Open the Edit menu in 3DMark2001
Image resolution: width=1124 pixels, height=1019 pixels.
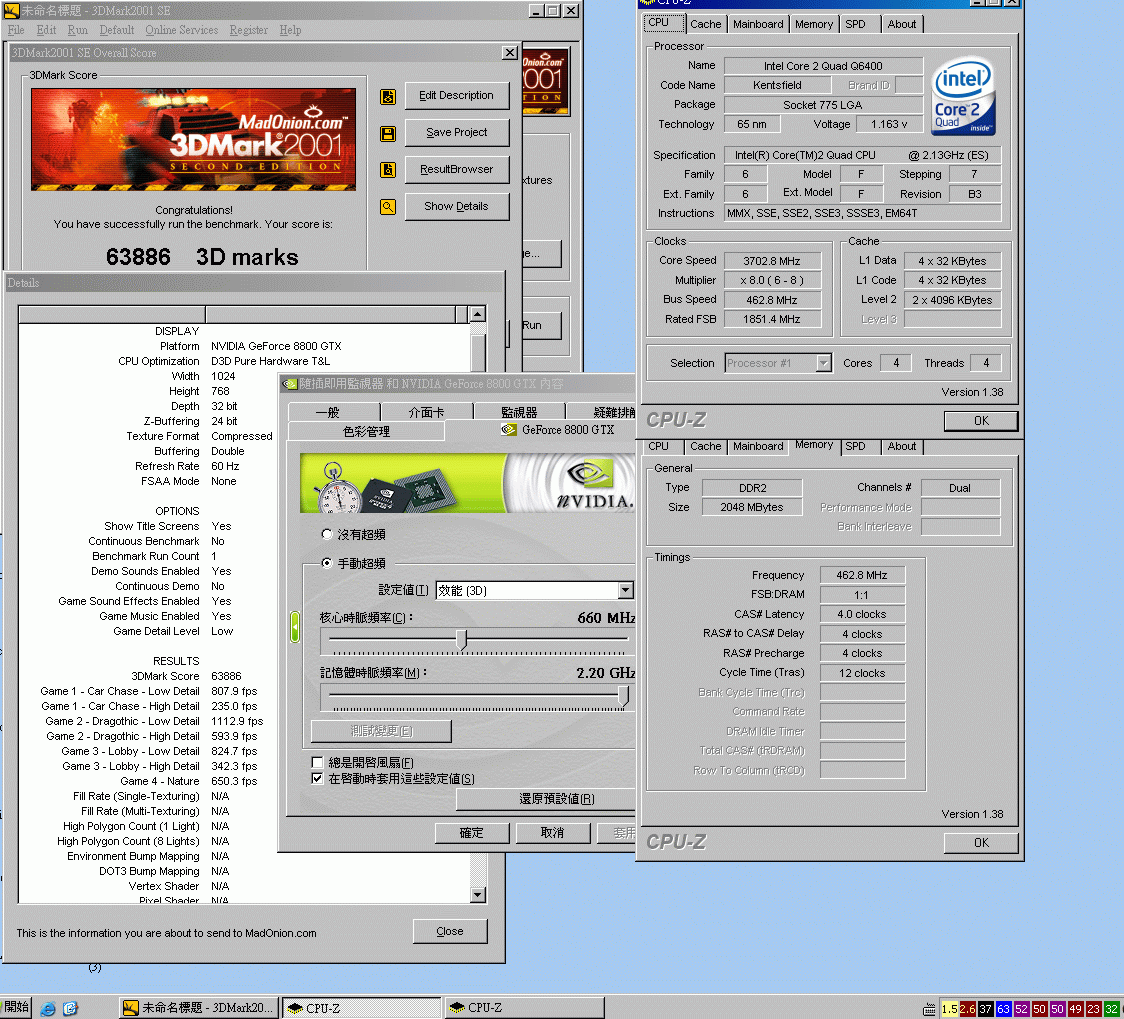click(46, 30)
